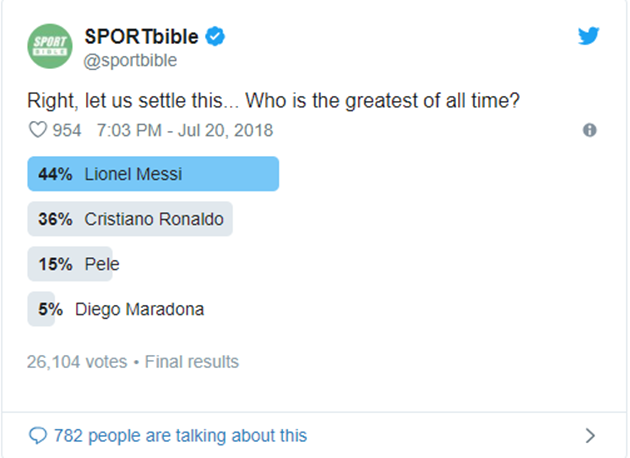The width and height of the screenshot is (630, 458).
Task: Click the 26,104 votes text
Action: (x=77, y=361)
